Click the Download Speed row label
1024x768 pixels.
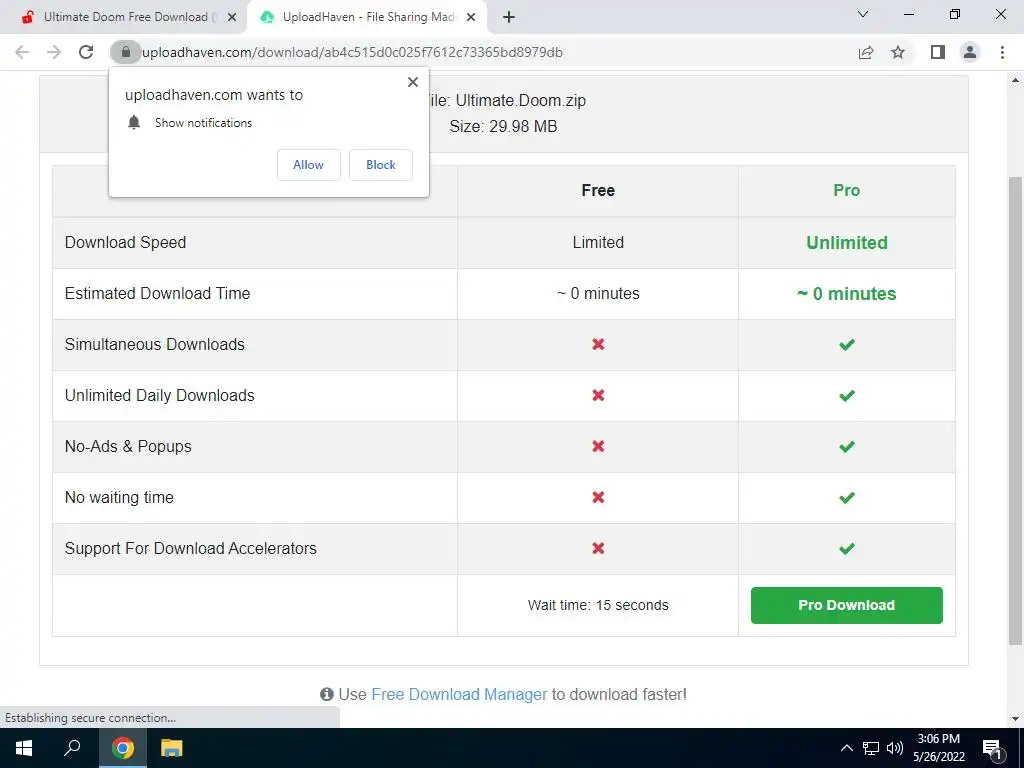(125, 242)
